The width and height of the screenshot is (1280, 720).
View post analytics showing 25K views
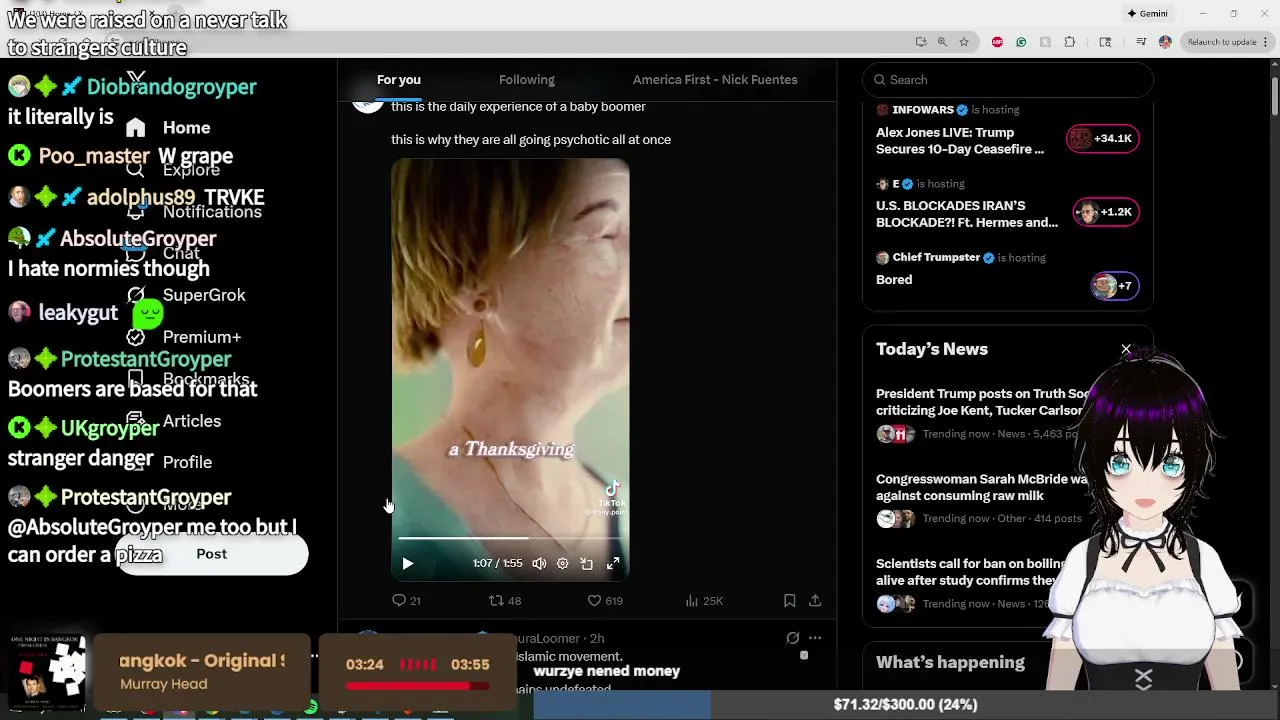[704, 601]
